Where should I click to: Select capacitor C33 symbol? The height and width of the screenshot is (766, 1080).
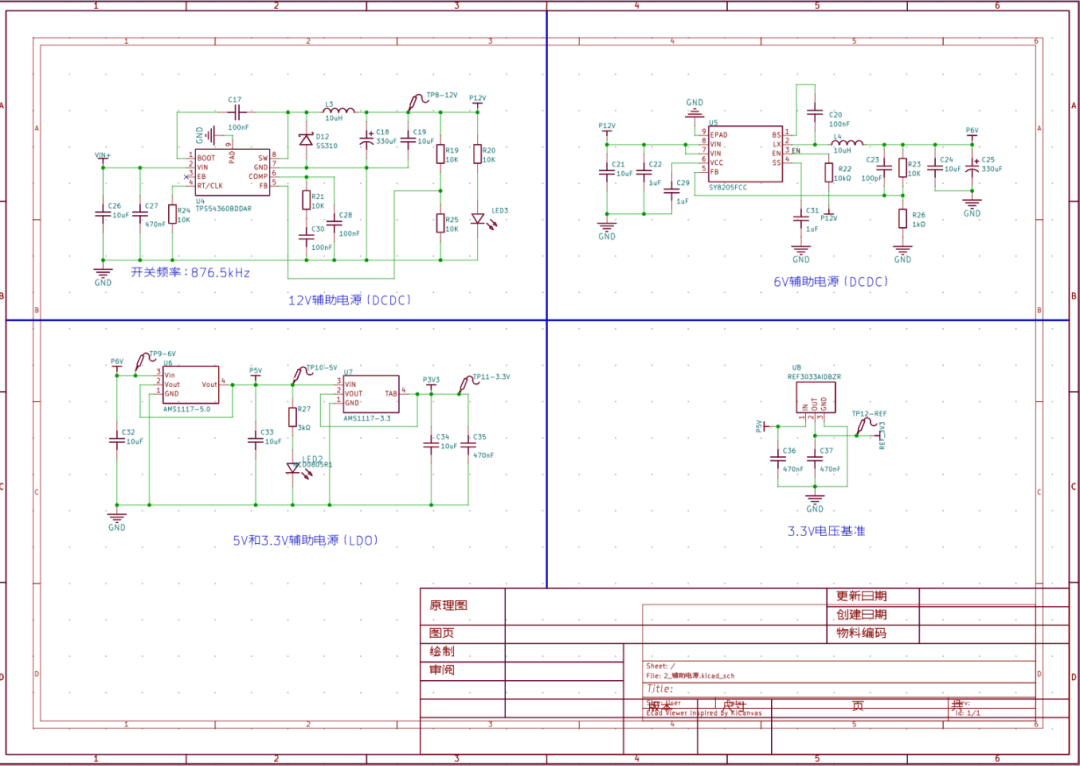coord(256,439)
